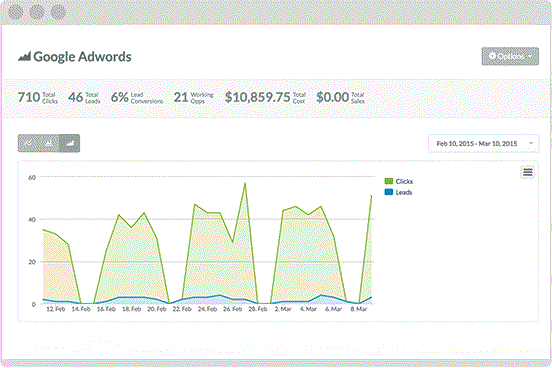Switch to the line chart view

29,143
